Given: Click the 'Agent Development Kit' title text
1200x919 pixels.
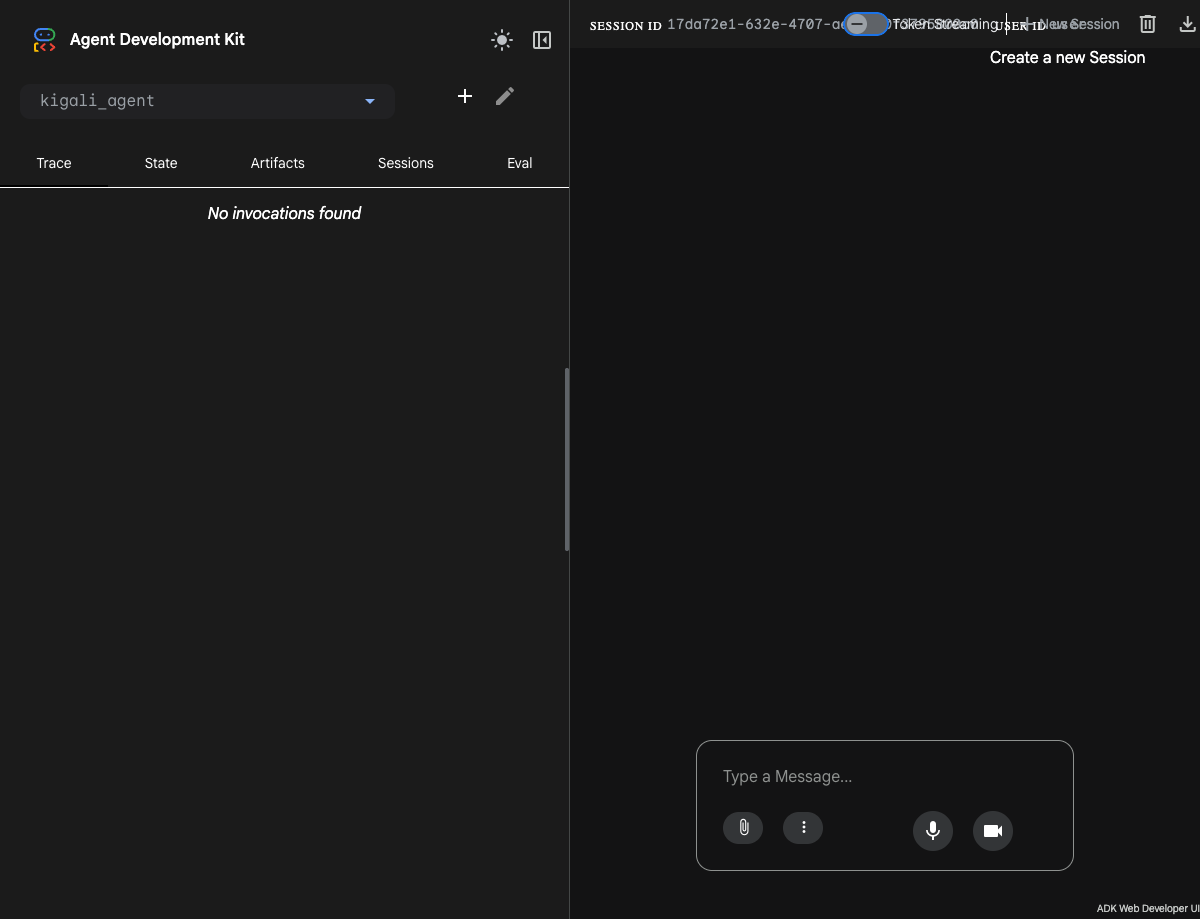Looking at the screenshot, I should 157,40.
